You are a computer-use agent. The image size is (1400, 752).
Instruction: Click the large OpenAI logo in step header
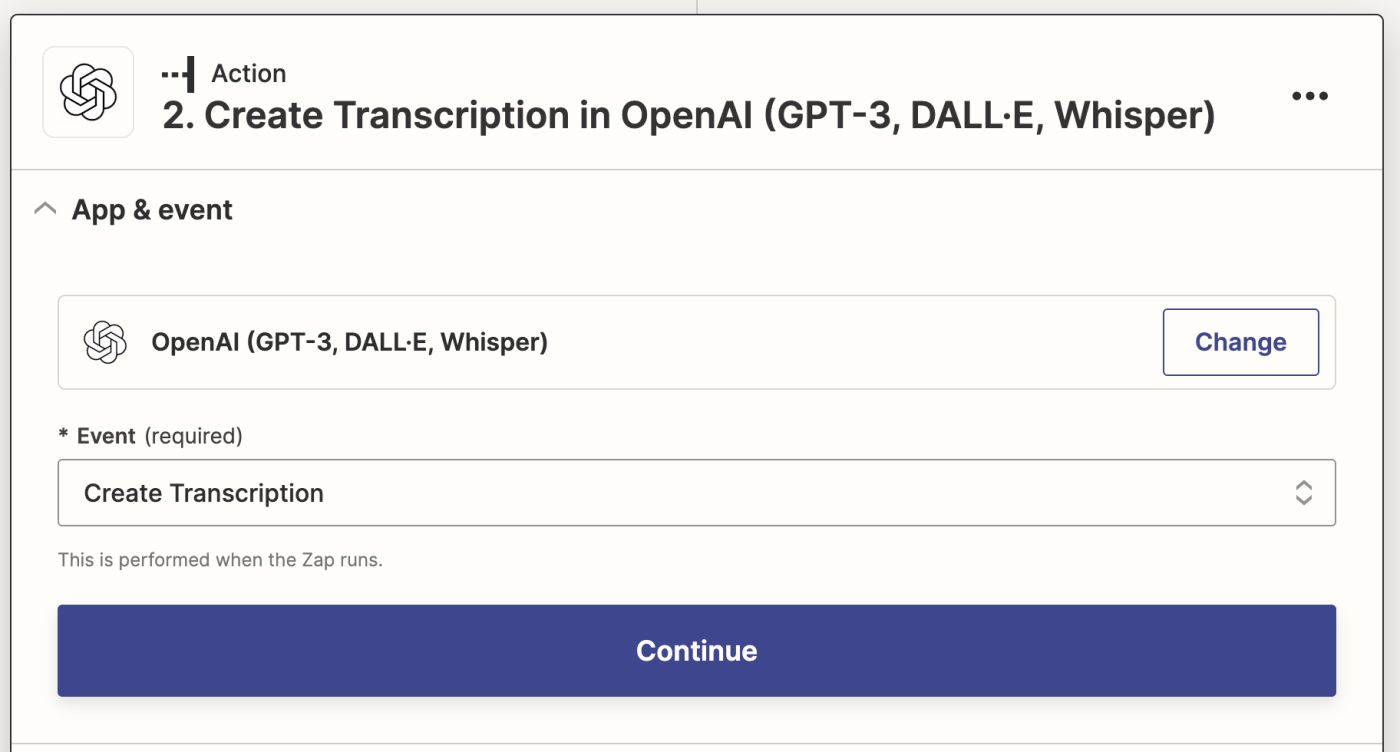point(88,92)
